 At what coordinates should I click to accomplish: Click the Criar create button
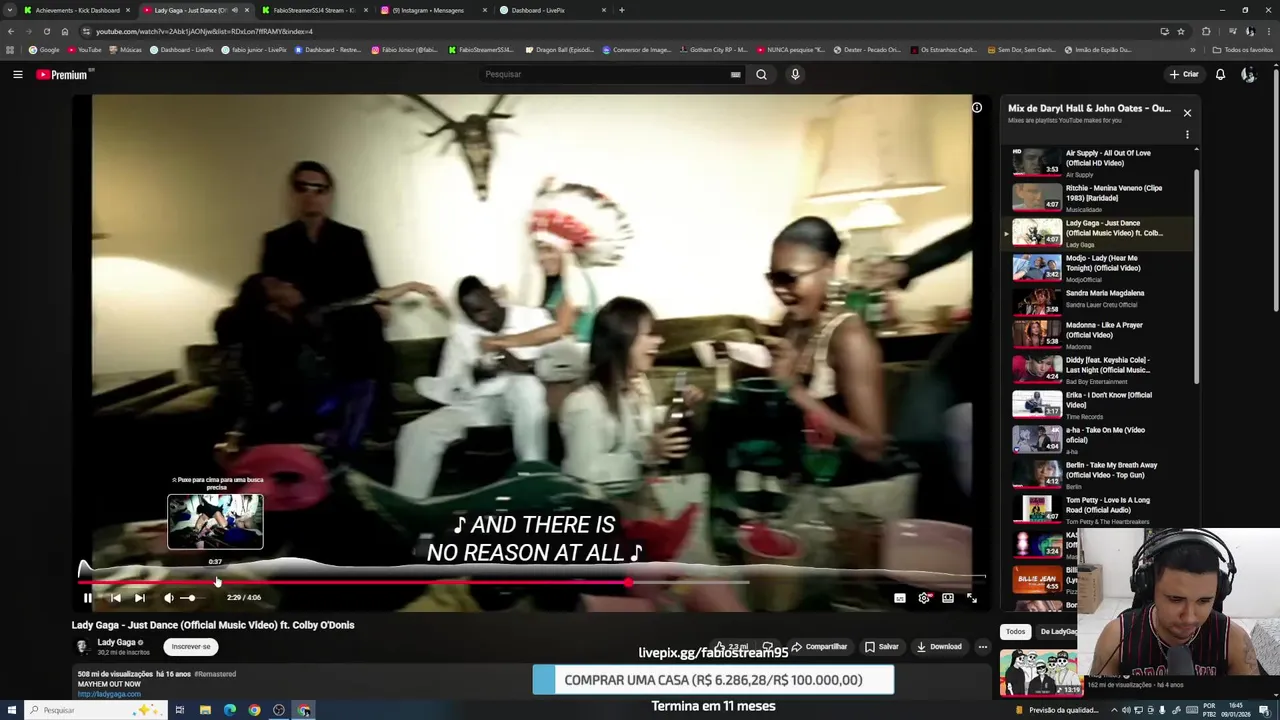point(1184,74)
